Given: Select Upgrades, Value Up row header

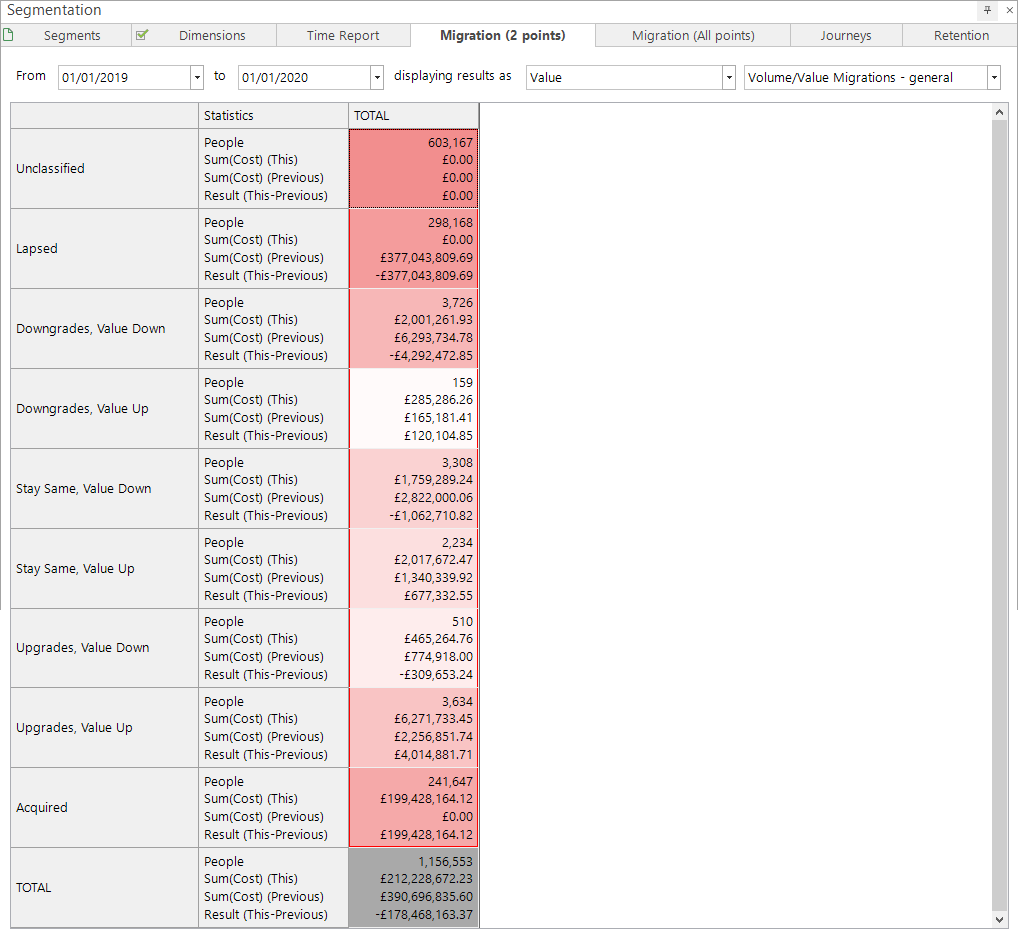Looking at the screenshot, I should pyautogui.click(x=104, y=728).
